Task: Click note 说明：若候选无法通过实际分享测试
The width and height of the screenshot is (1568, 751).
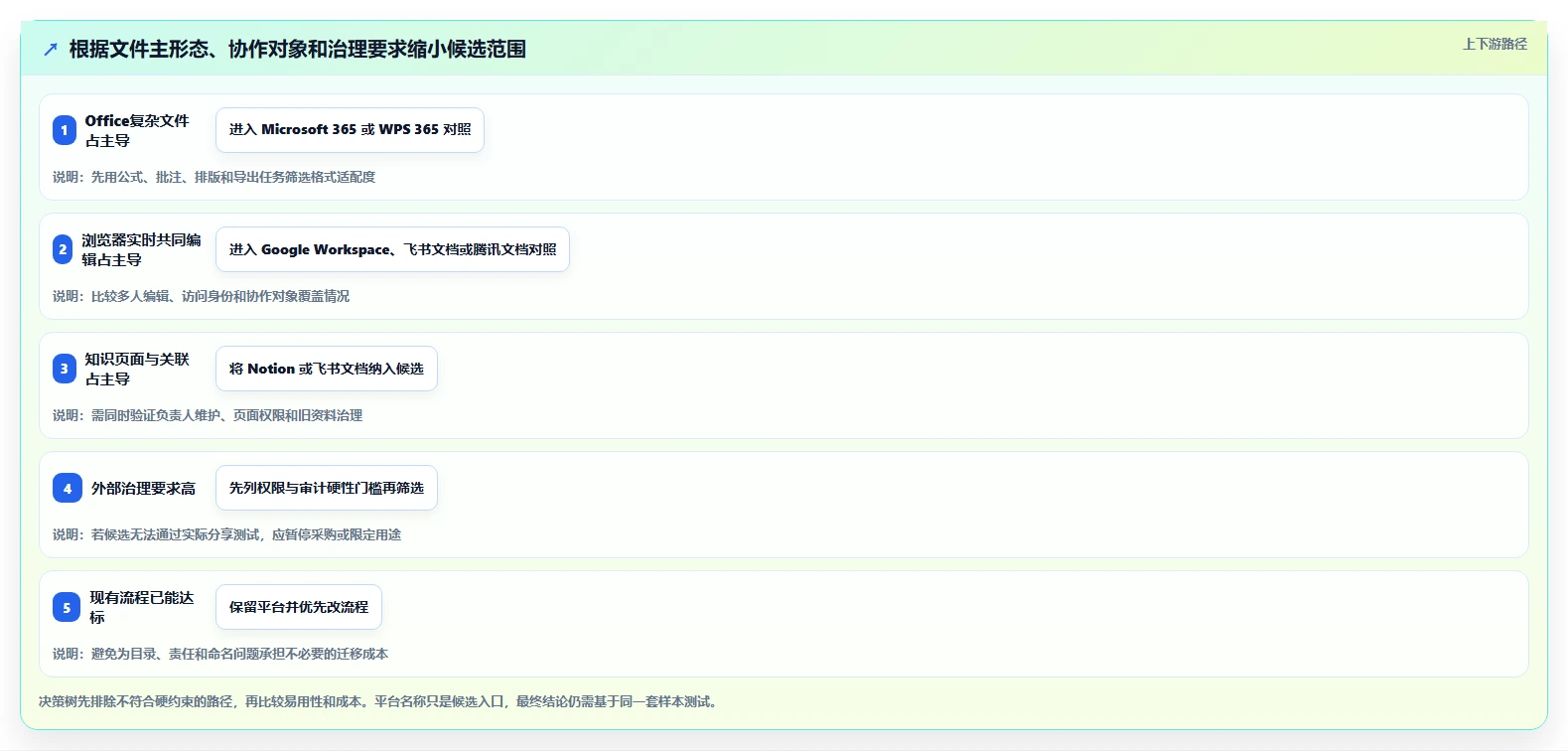Action: 226,534
